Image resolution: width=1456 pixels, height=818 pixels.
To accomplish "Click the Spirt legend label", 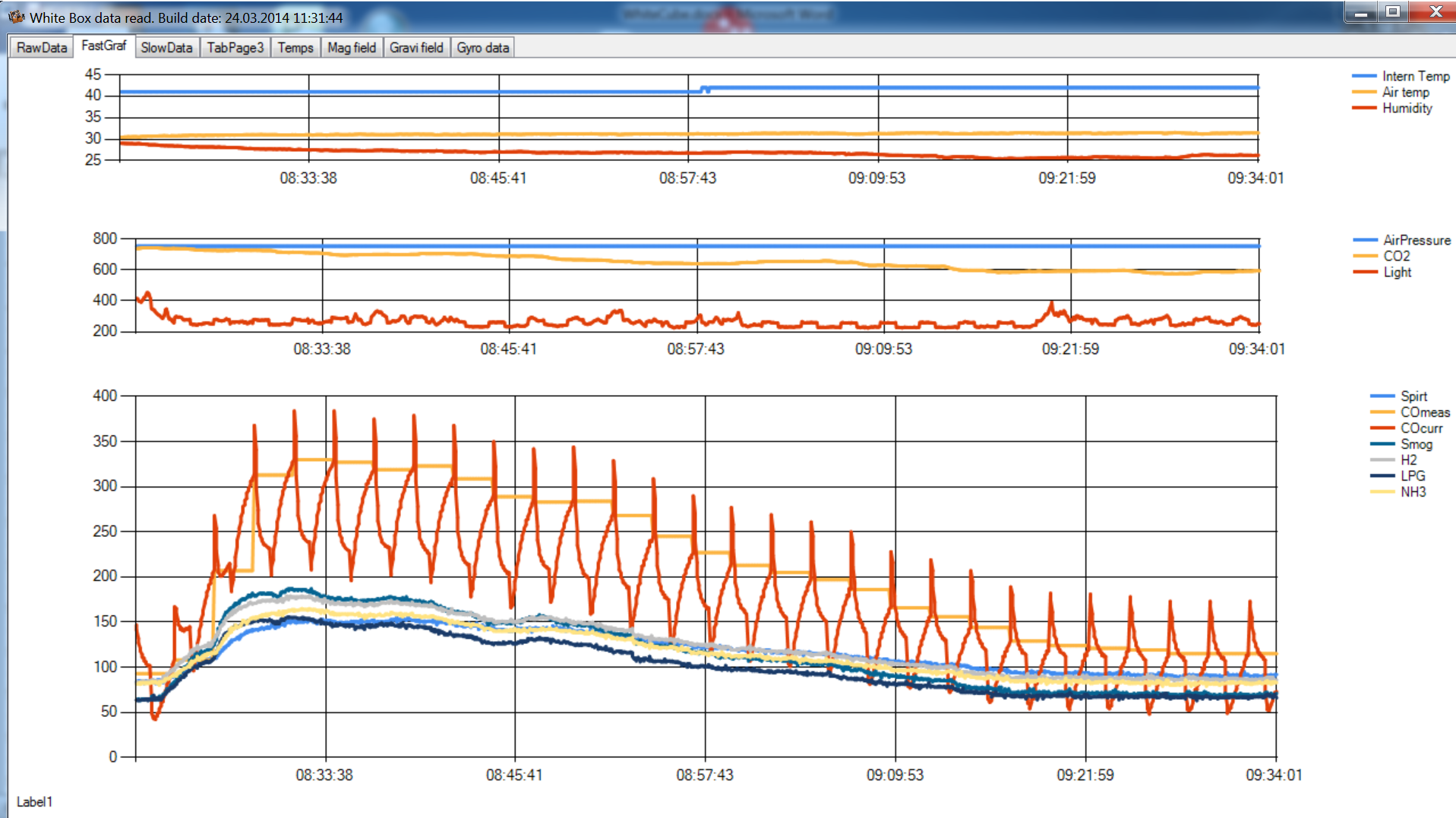I will tap(1414, 396).
